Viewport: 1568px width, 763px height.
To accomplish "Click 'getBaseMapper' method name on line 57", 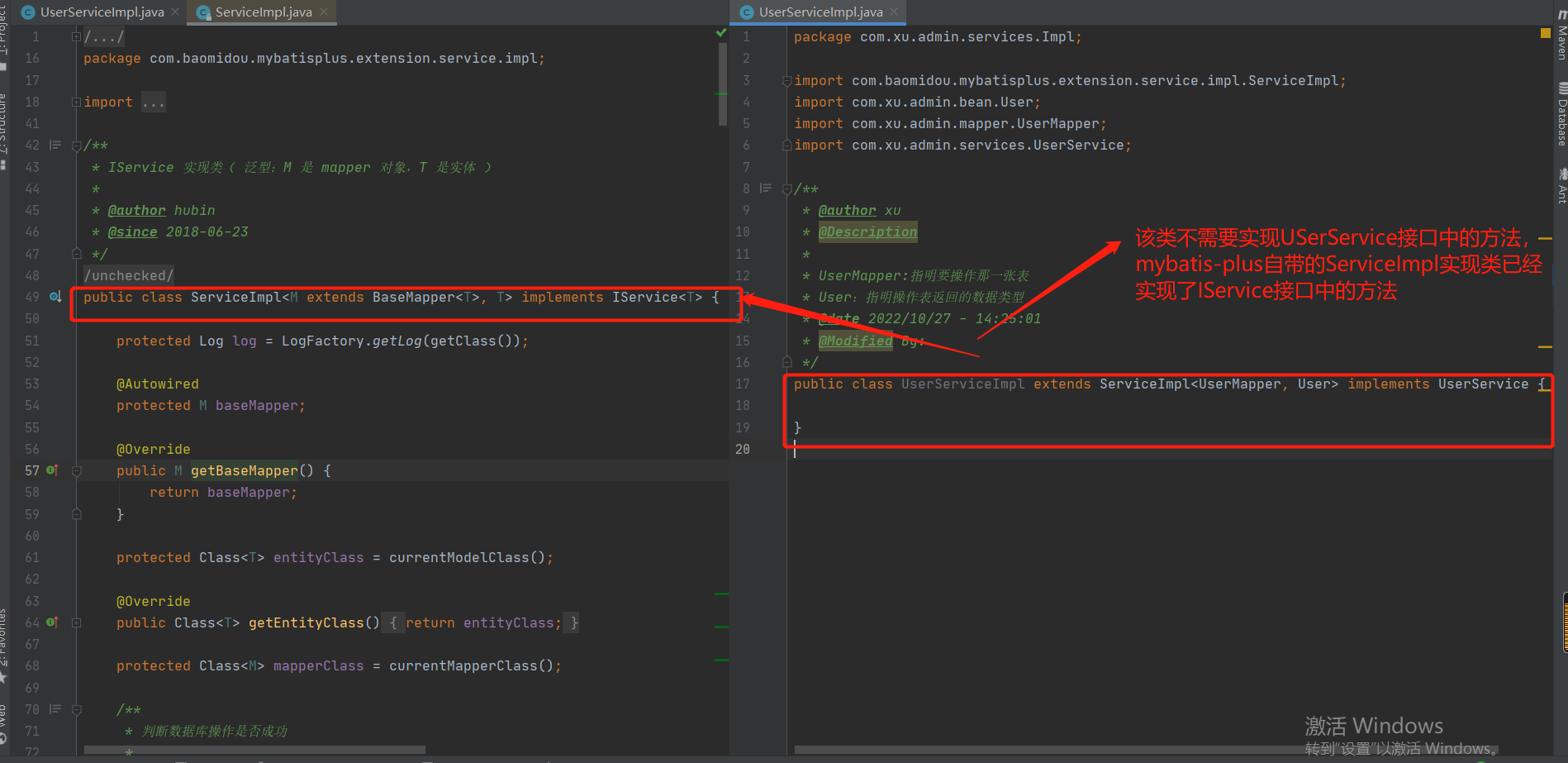I will [x=244, y=470].
